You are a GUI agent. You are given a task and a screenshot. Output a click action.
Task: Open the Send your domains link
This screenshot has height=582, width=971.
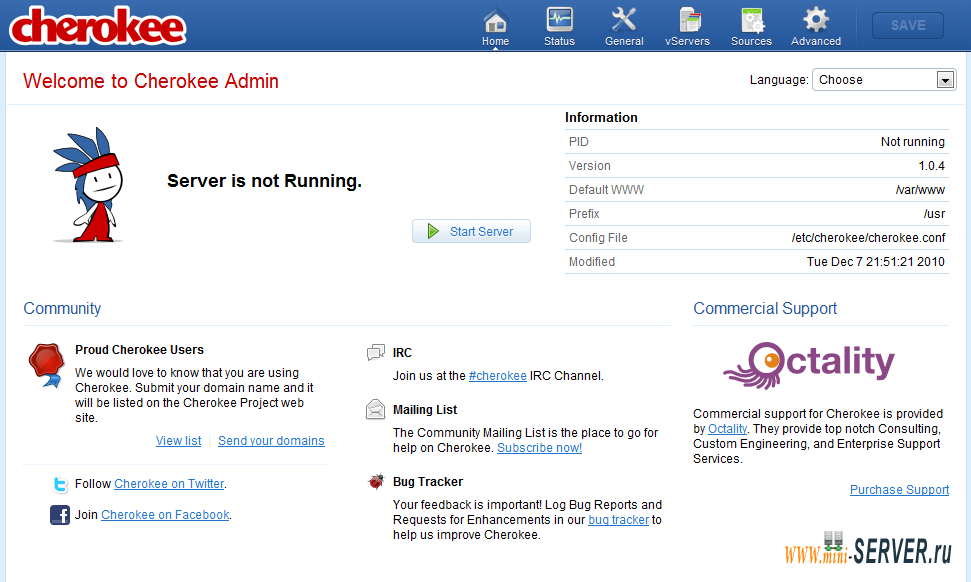point(271,441)
